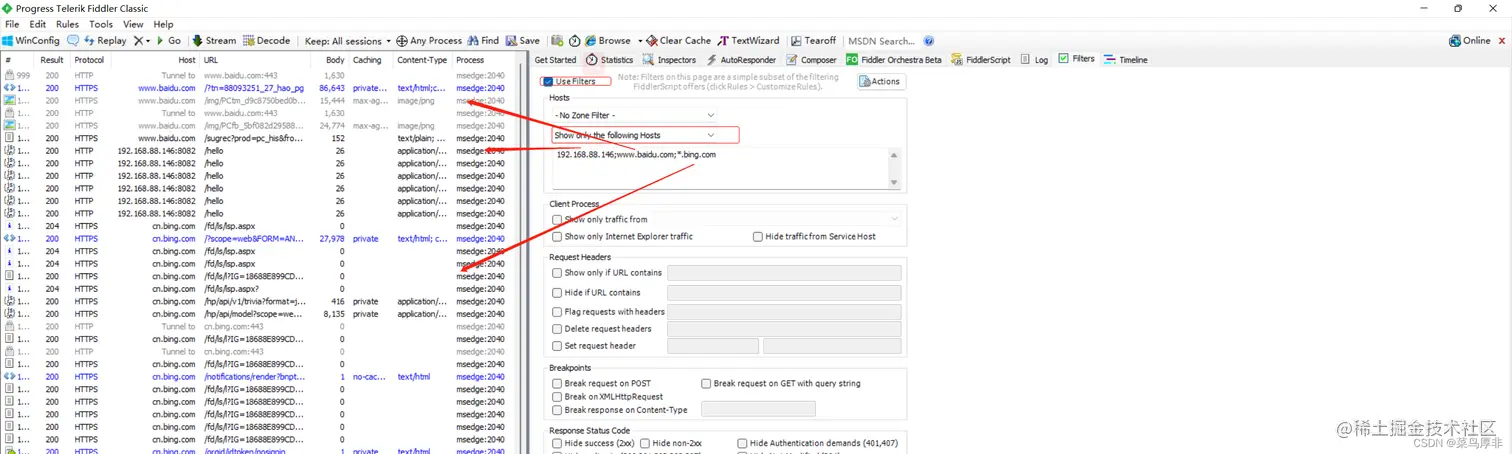Check Hide success (2xx)
The height and width of the screenshot is (454, 1512).
point(557,443)
